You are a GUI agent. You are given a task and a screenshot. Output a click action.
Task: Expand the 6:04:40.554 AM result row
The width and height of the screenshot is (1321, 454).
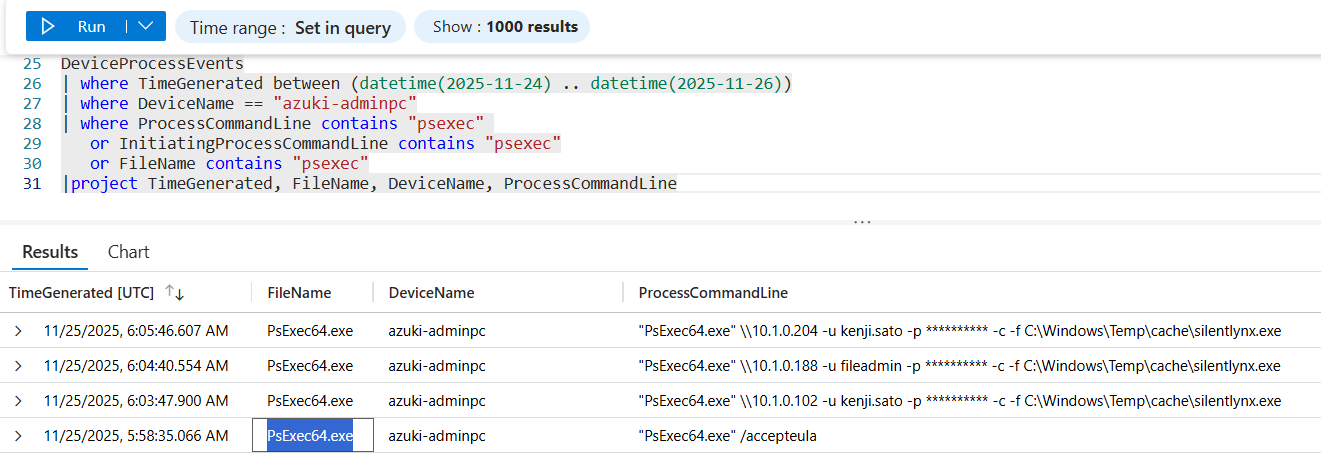(x=18, y=365)
